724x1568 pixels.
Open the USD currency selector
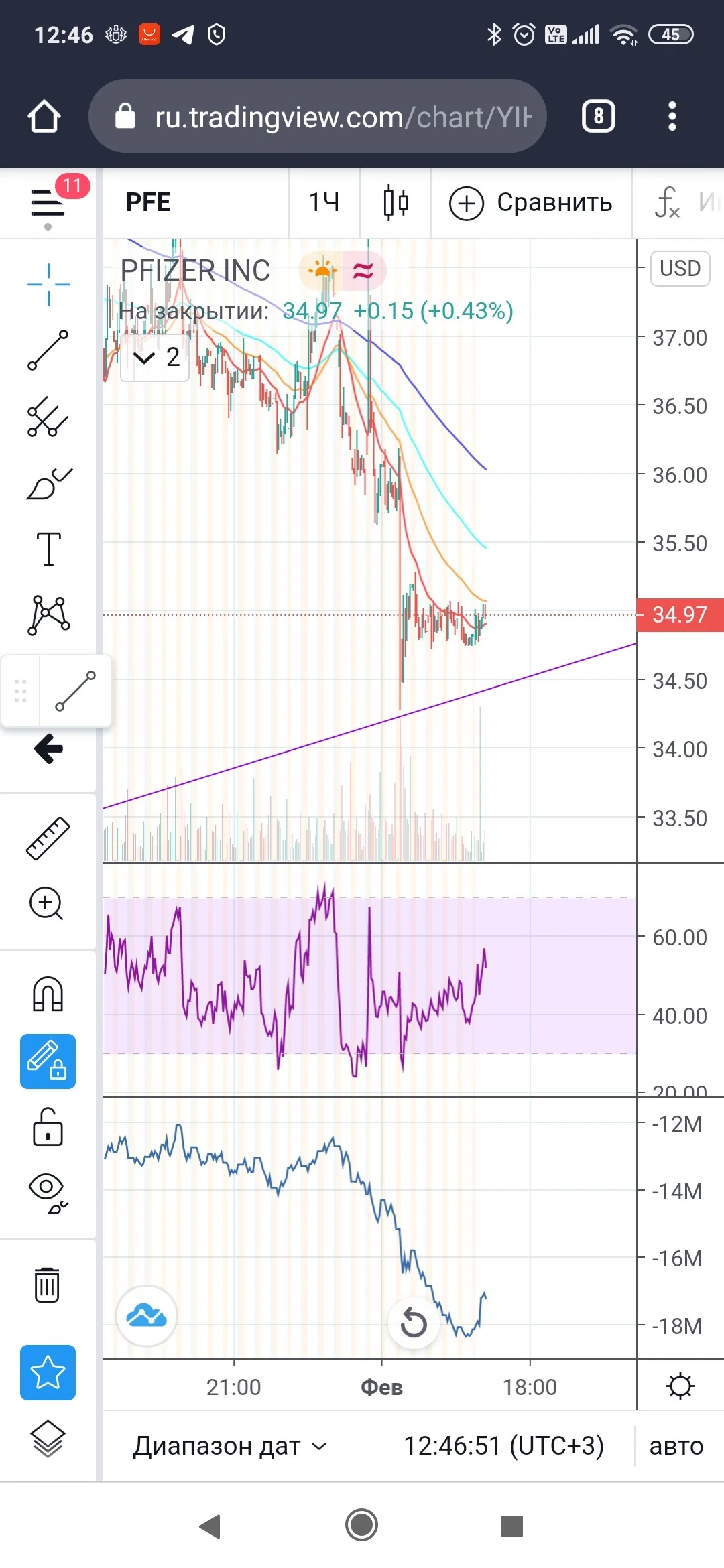click(x=680, y=268)
